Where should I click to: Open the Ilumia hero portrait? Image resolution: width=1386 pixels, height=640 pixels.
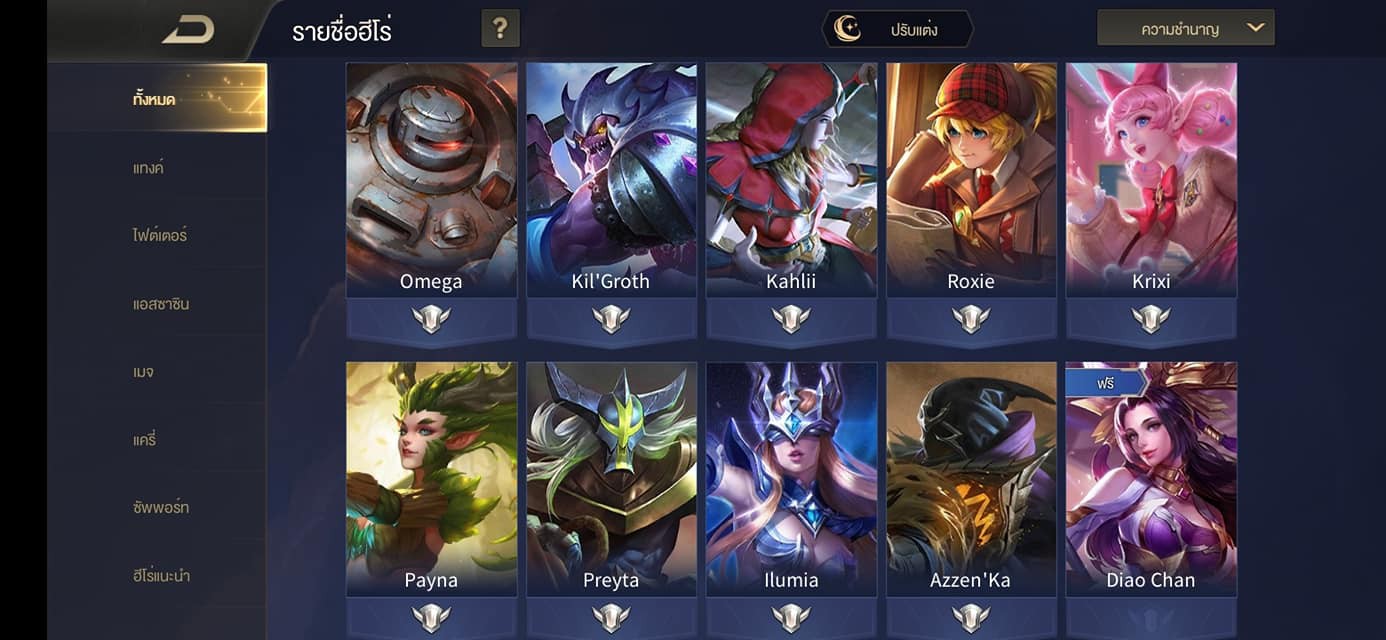[791, 480]
